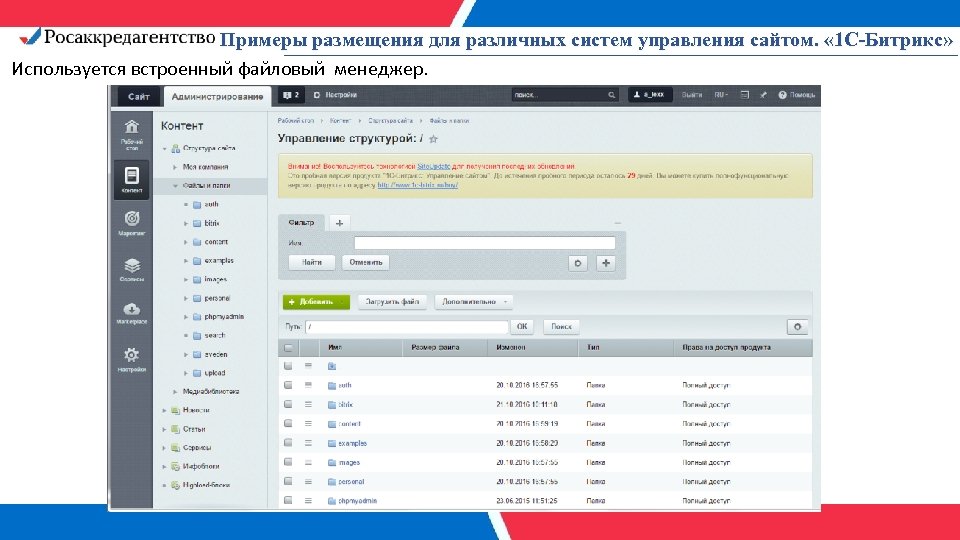Check the bitrix row checkbox
960x540 pixels.
pos(288,405)
